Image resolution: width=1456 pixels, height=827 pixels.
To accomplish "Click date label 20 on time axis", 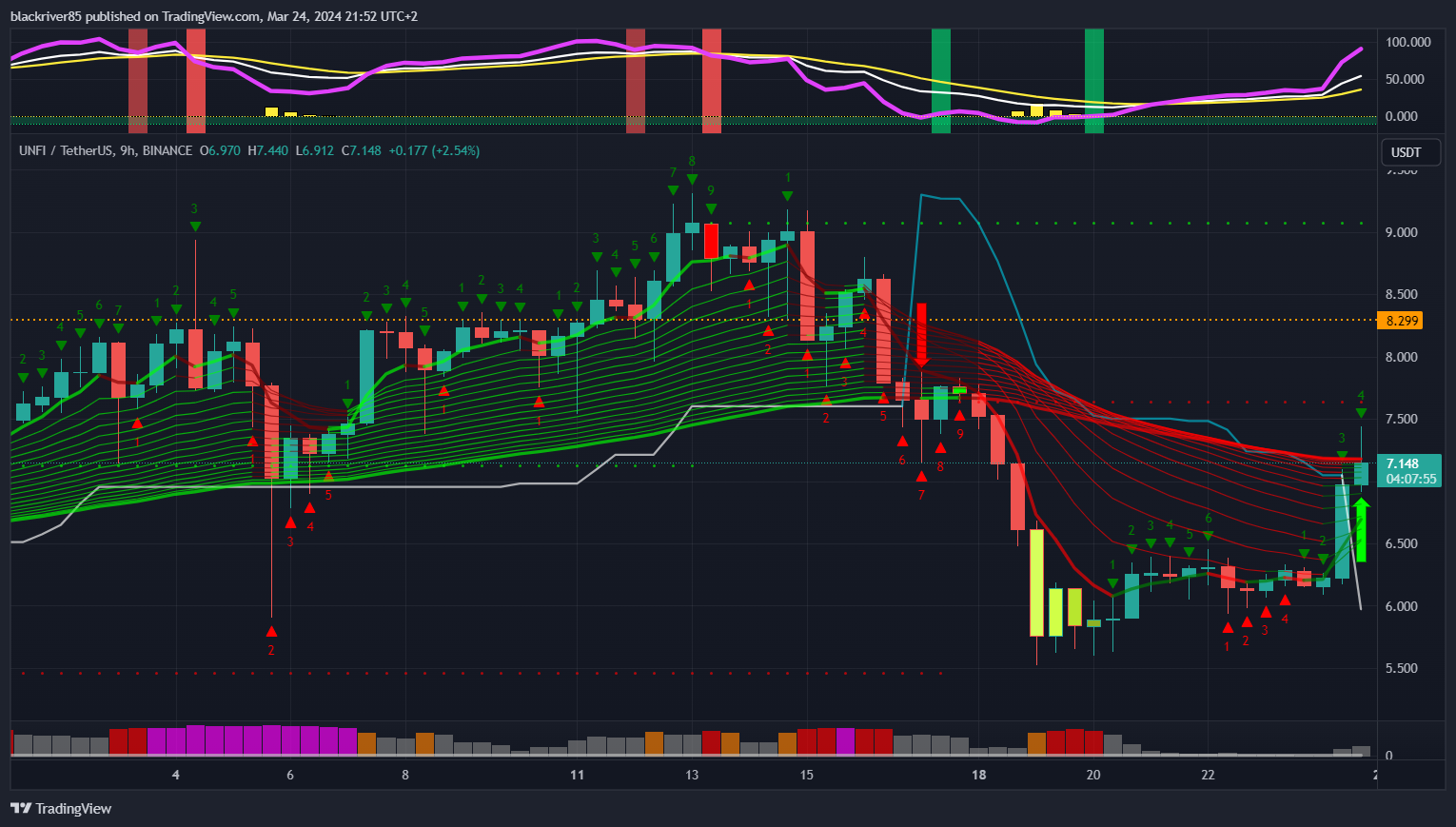I will point(1093,775).
